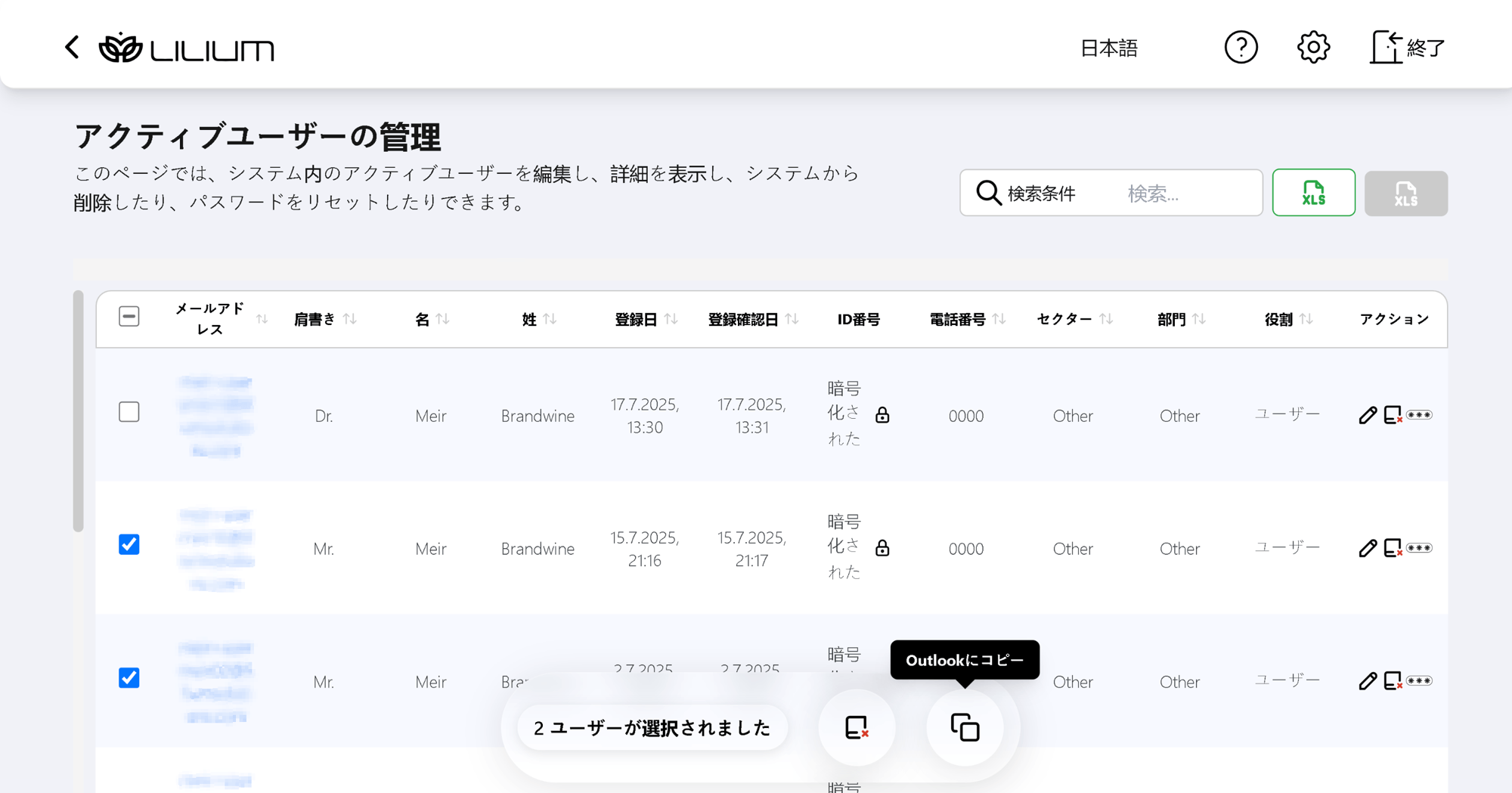Viewport: 1512px width, 793px height.
Task: Open the settings gear icon
Action: (1313, 48)
